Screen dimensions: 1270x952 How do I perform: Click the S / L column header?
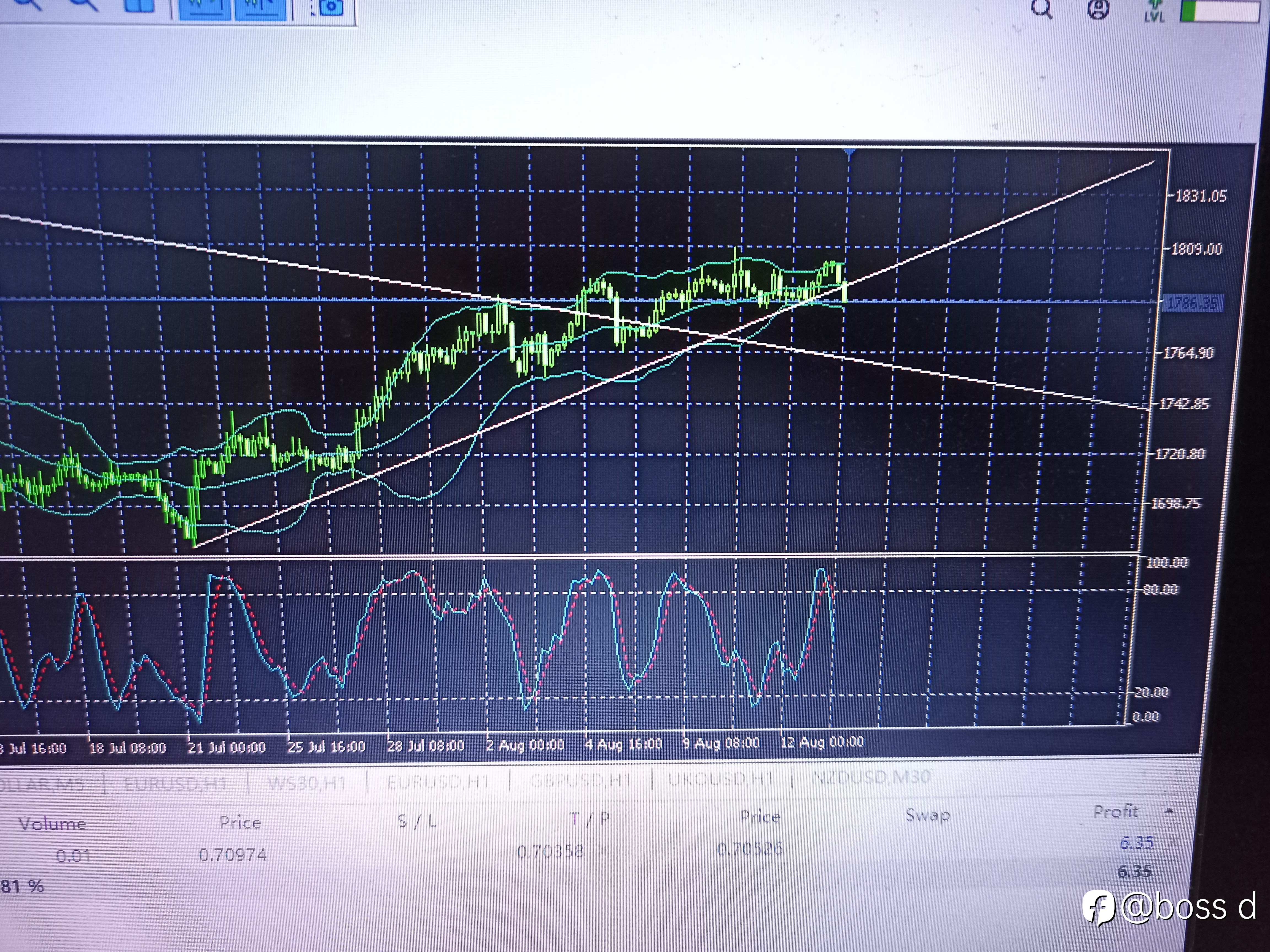pos(417,821)
